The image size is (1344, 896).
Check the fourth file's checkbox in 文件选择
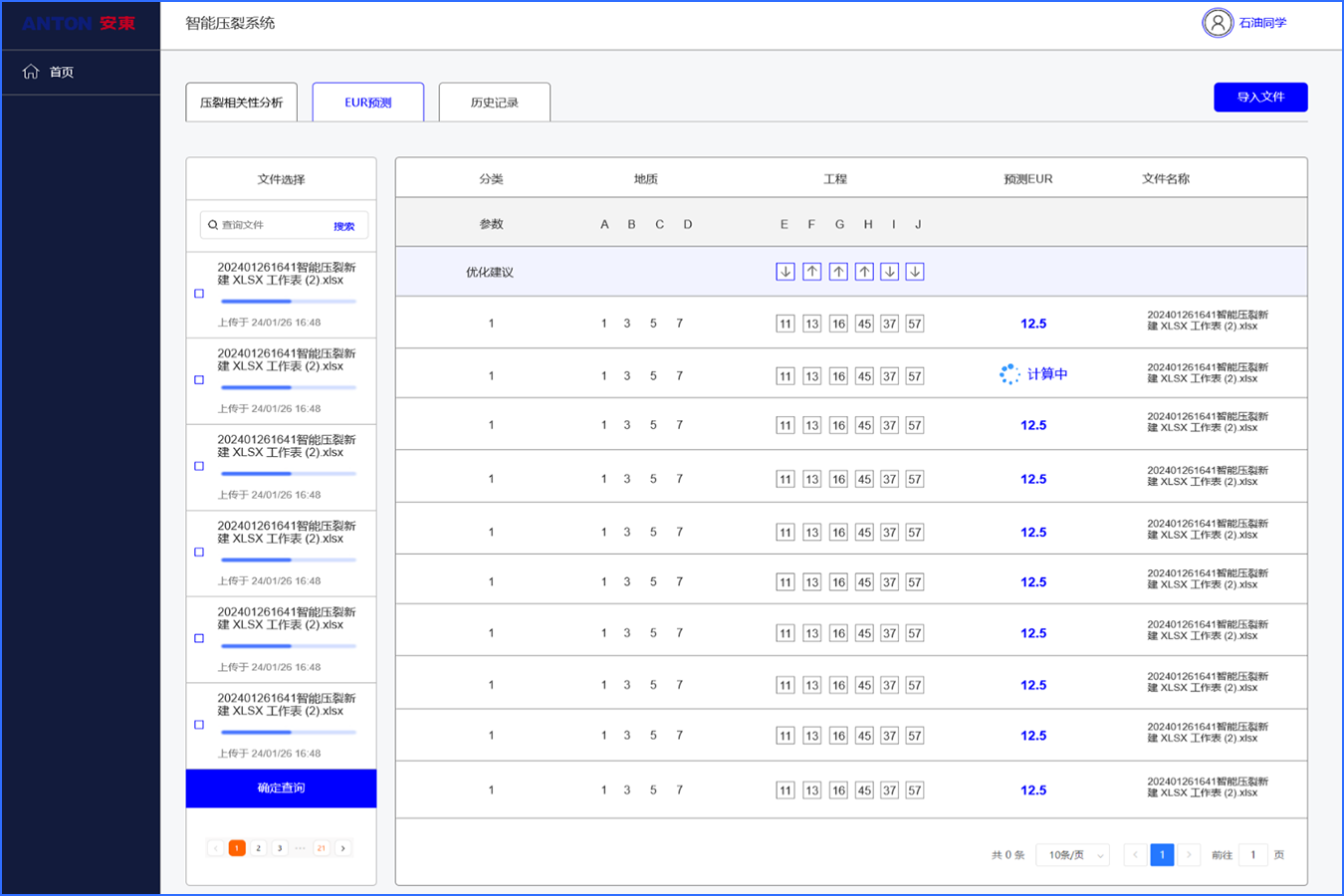[x=199, y=553]
